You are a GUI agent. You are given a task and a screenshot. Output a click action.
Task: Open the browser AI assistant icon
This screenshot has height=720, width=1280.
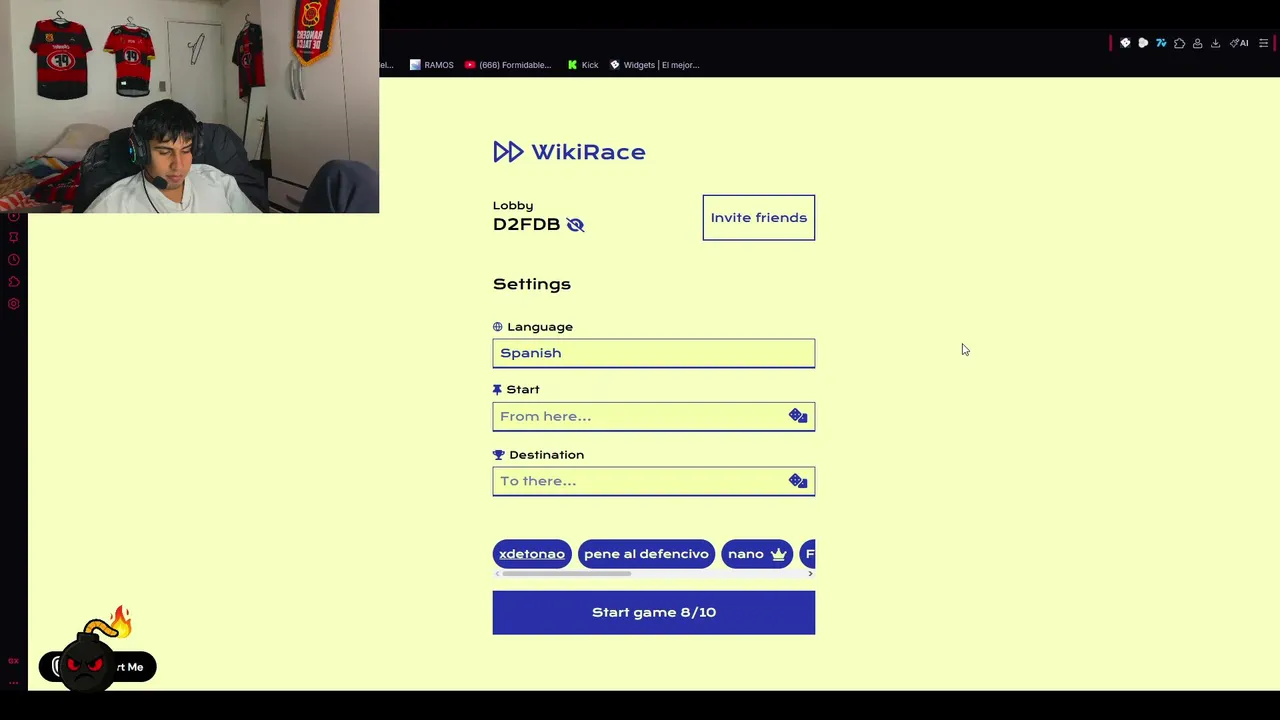click(1239, 44)
